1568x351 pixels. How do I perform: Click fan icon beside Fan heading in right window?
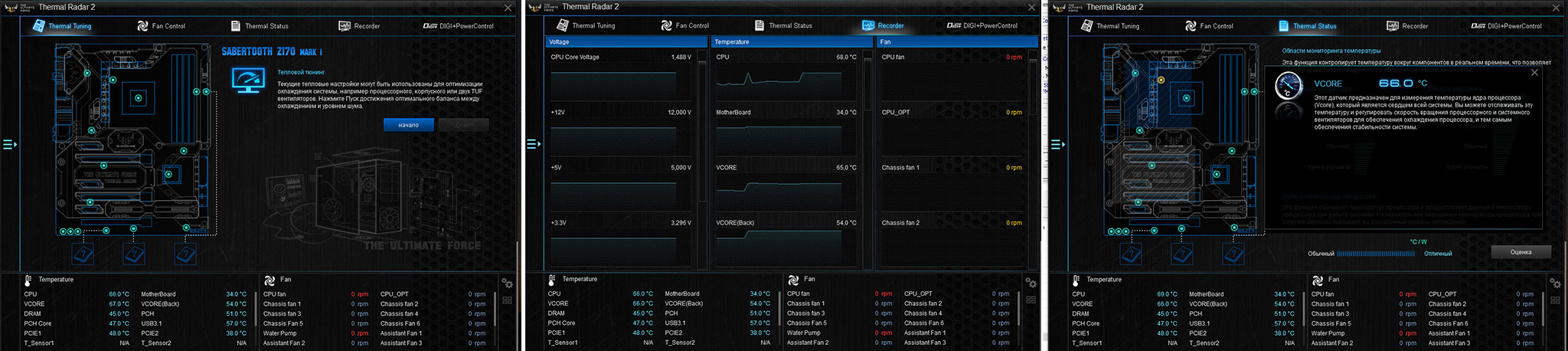tap(1318, 280)
